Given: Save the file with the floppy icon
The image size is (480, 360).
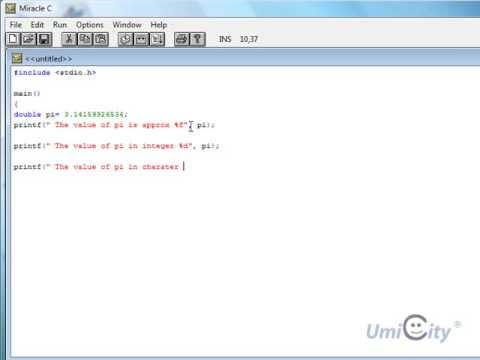Looking at the screenshot, I should coord(44,39).
